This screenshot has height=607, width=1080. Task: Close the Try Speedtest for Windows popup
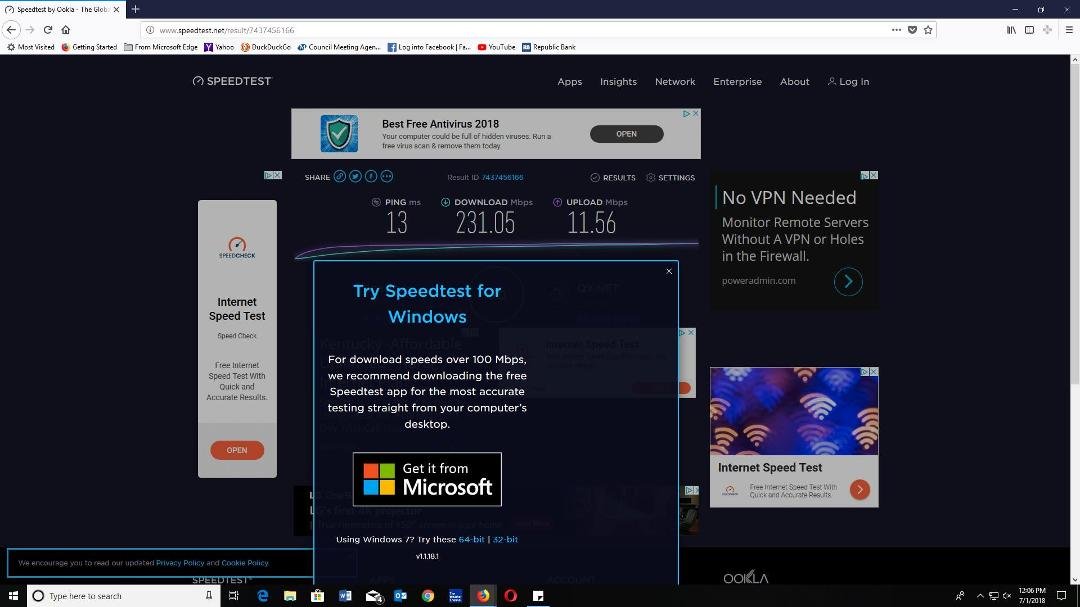point(669,271)
